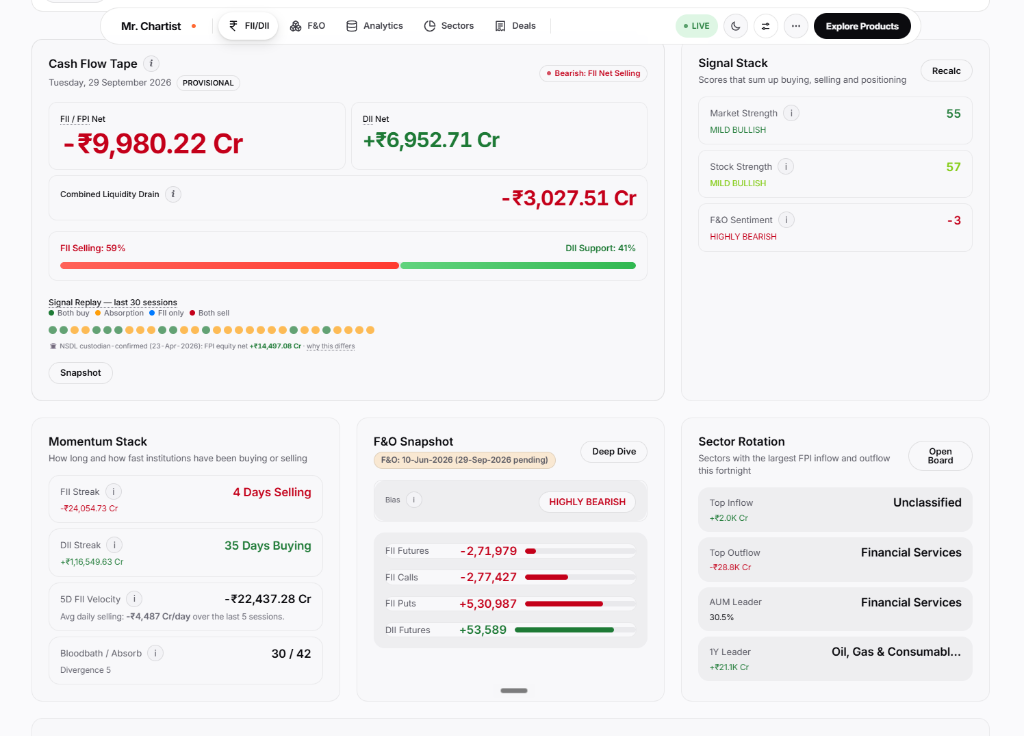Viewport: 1024px width, 736px height.
Task: Select the AUM Leader Financial Services card
Action: point(835,609)
